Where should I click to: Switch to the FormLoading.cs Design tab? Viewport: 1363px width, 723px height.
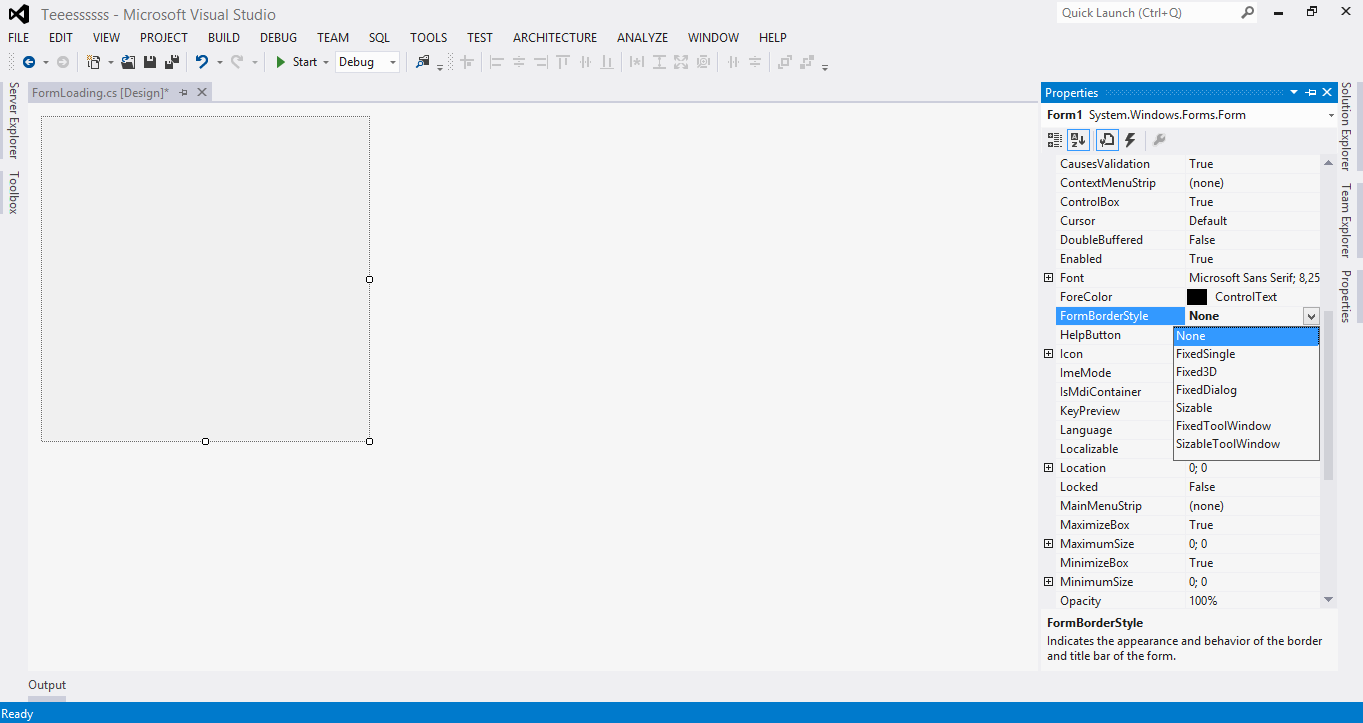(100, 91)
